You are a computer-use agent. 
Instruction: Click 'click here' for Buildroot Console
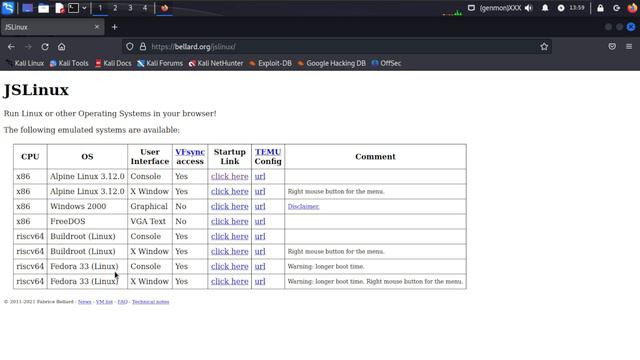[x=229, y=236]
